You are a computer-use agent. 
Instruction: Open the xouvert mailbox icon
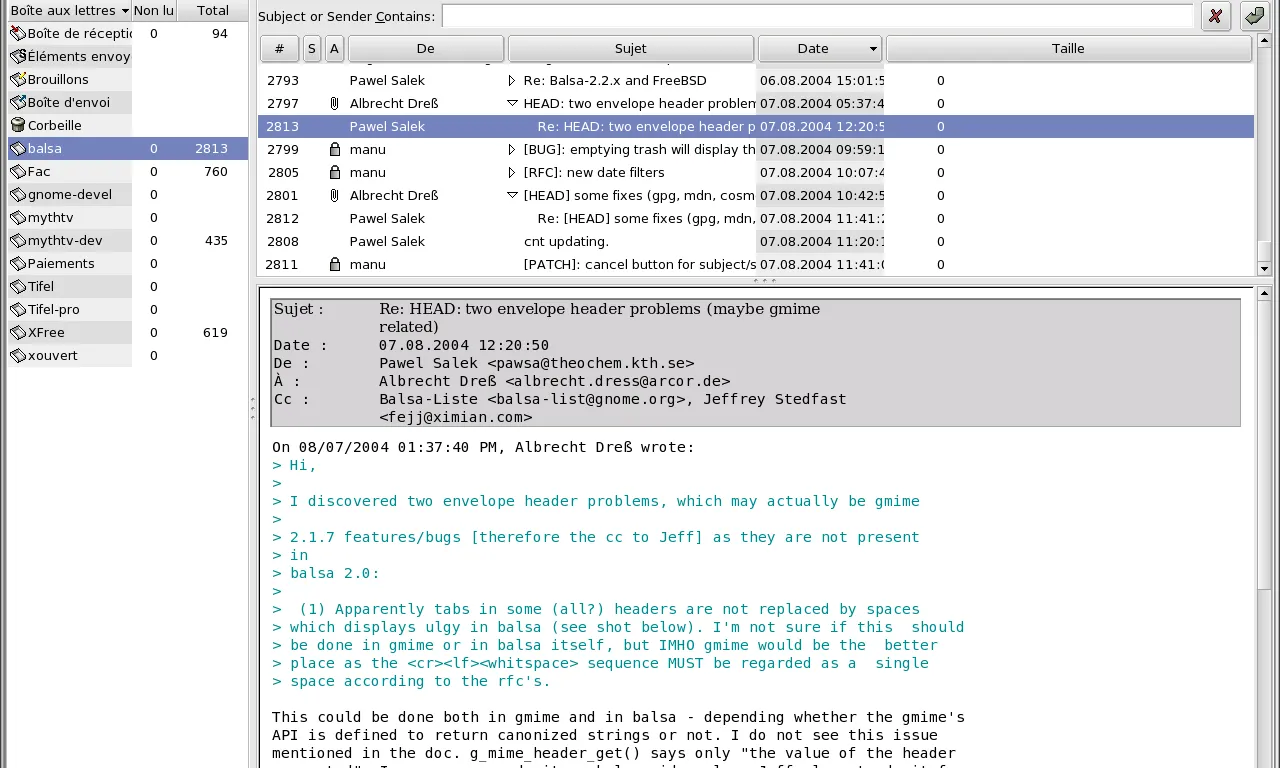18,355
